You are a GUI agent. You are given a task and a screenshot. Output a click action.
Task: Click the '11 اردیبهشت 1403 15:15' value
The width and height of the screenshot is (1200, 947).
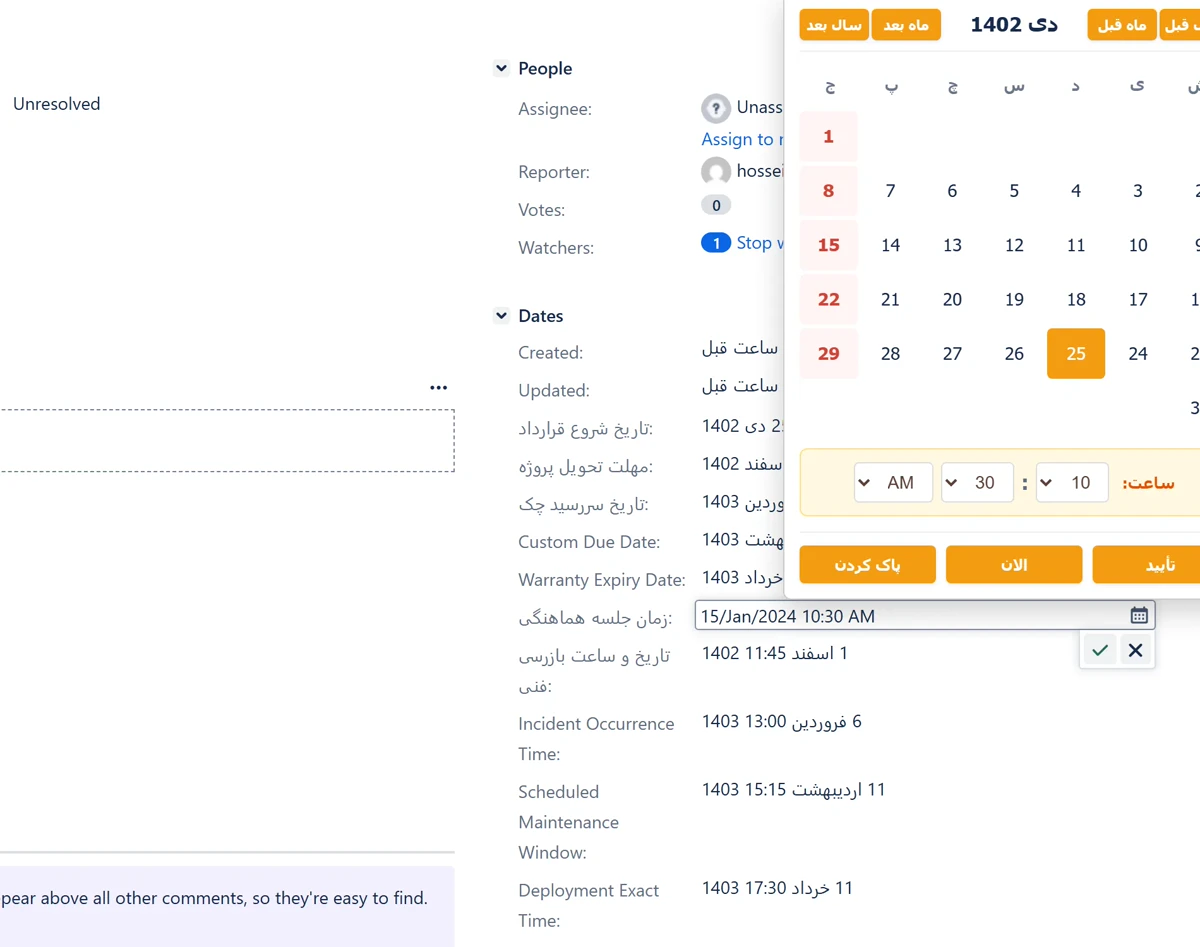pos(793,789)
